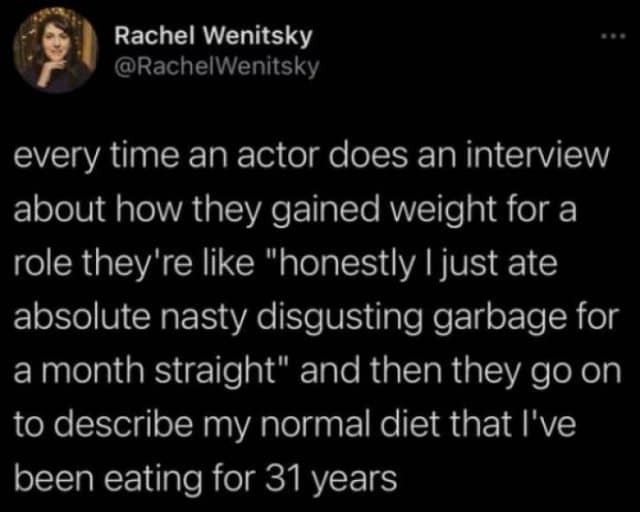The image size is (640, 512).
Task: Click the @RachelWenitsky handle
Action: click(214, 64)
